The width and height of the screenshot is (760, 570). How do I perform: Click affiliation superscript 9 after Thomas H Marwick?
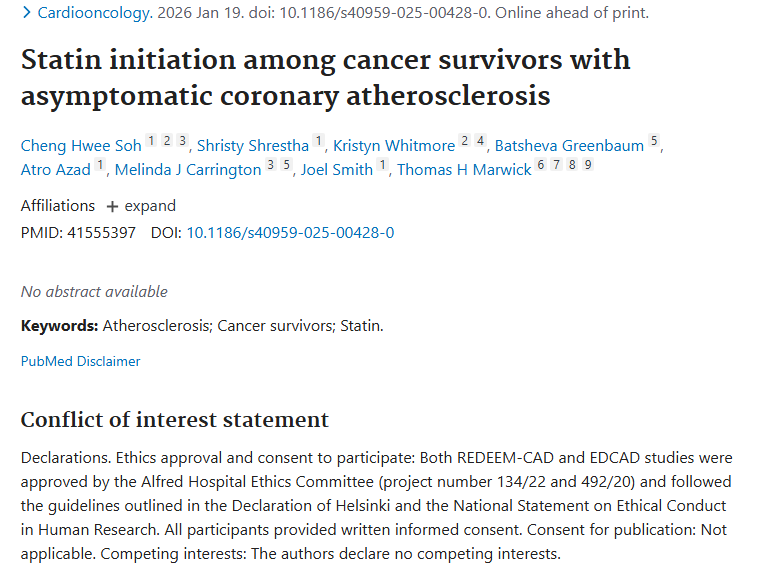(589, 166)
